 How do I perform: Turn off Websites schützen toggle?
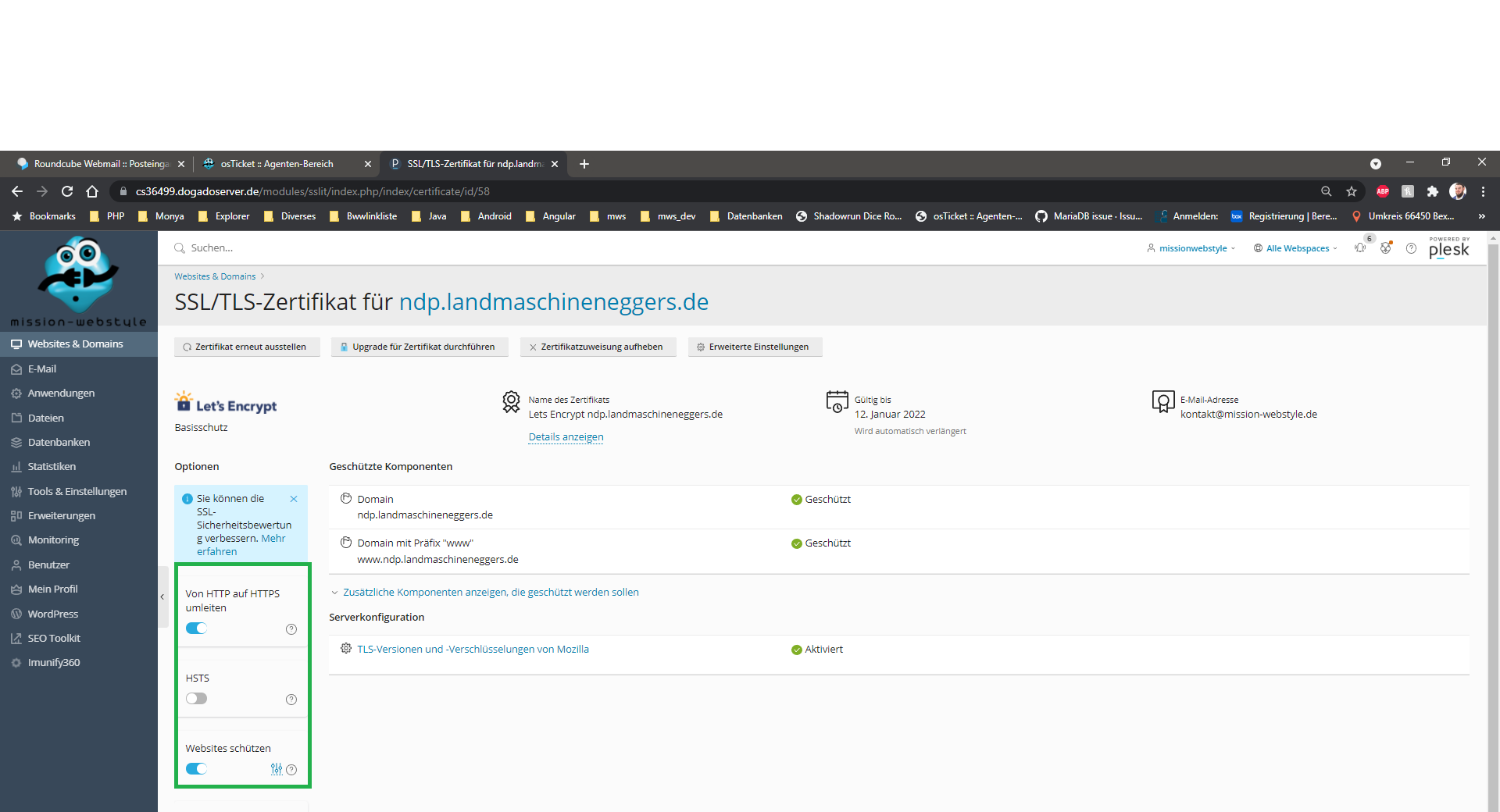click(x=196, y=769)
